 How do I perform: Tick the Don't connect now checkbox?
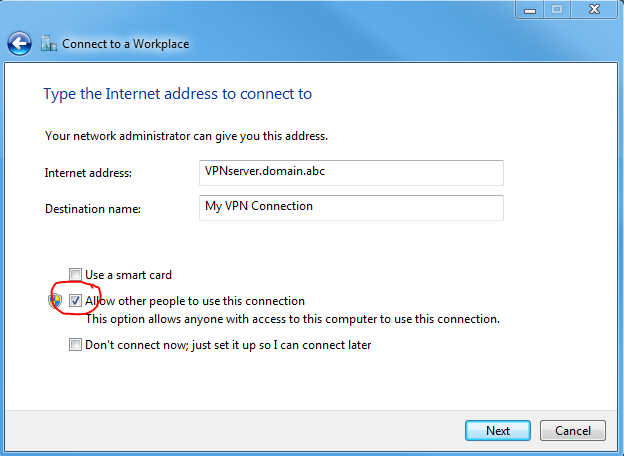point(76,345)
